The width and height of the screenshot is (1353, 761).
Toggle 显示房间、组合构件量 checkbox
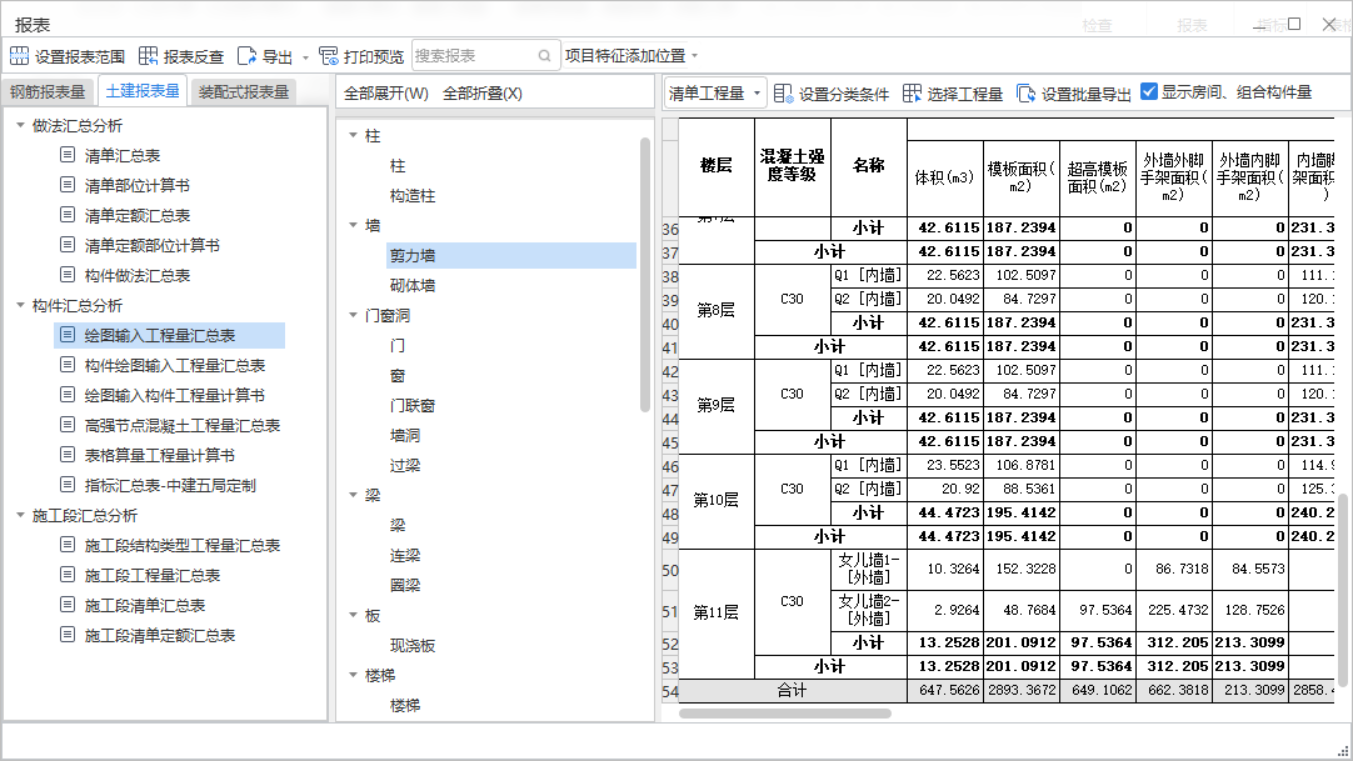pos(1149,91)
